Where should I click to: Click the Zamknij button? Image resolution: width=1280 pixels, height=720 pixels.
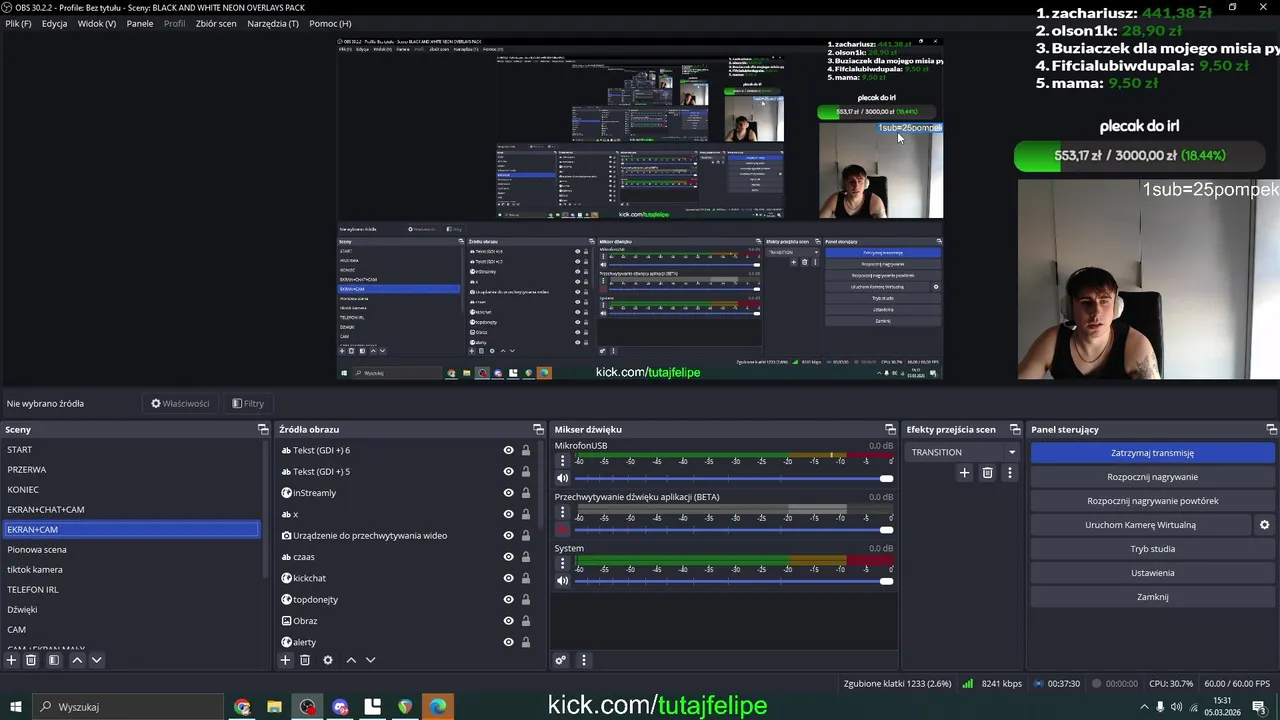click(1152, 597)
